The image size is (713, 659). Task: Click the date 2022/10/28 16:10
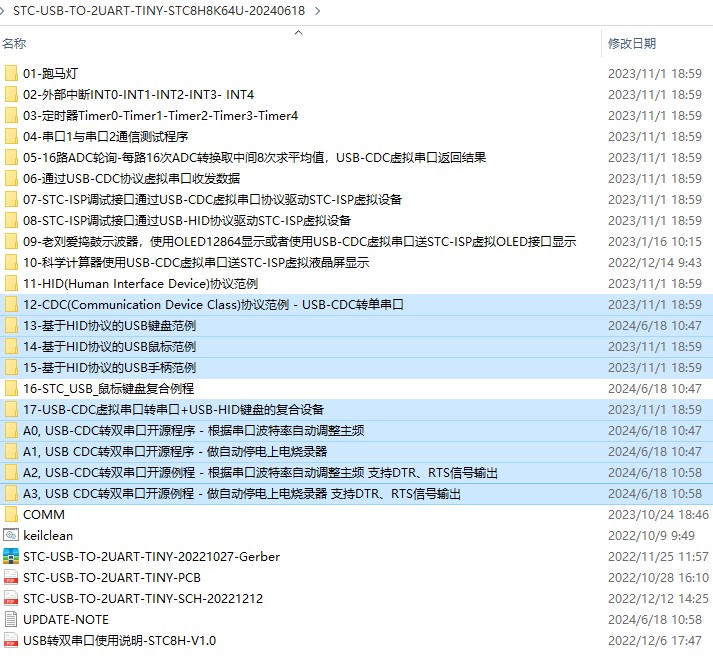click(x=658, y=577)
